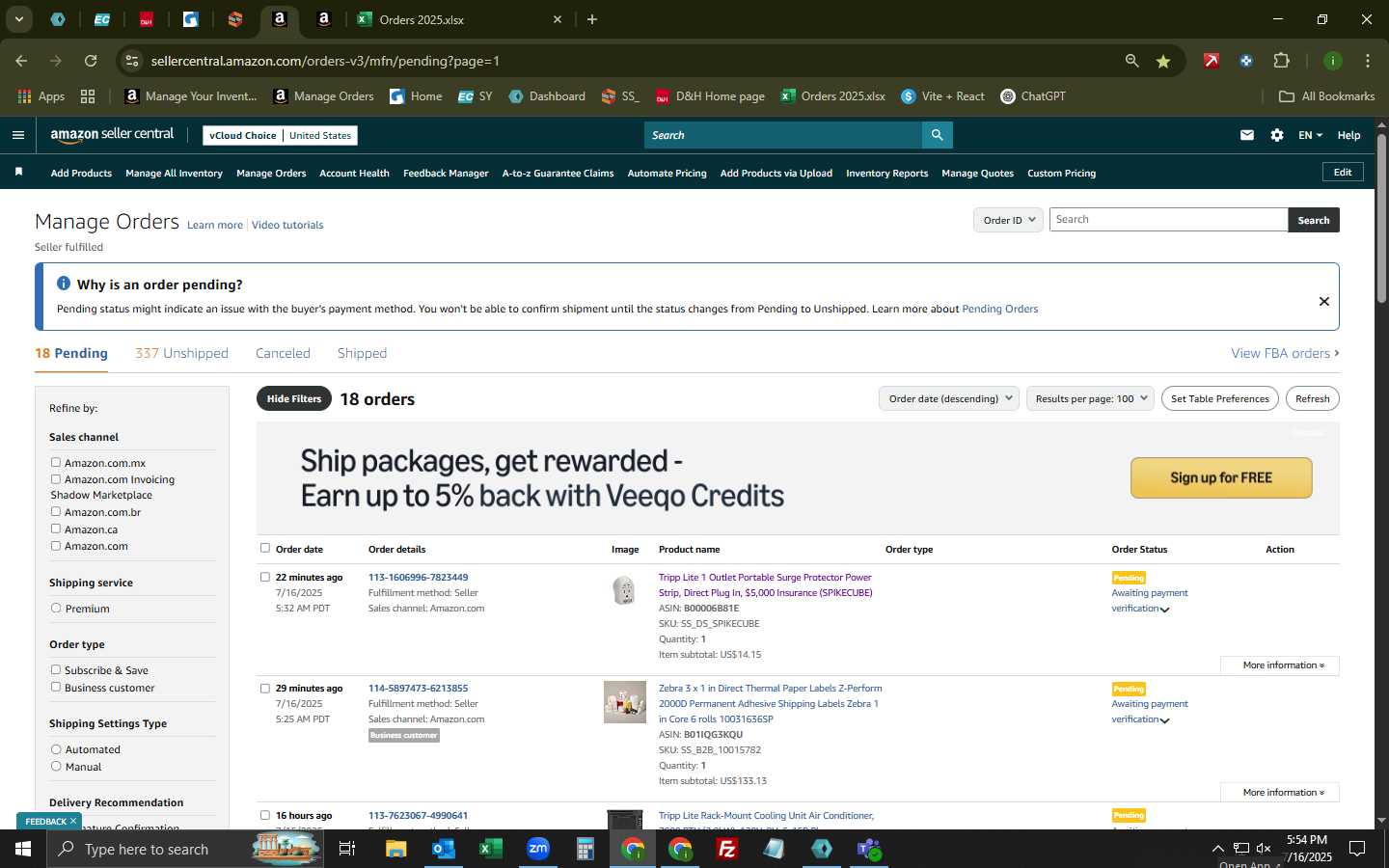Open the settings gear icon
1389x868 pixels.
(1277, 135)
